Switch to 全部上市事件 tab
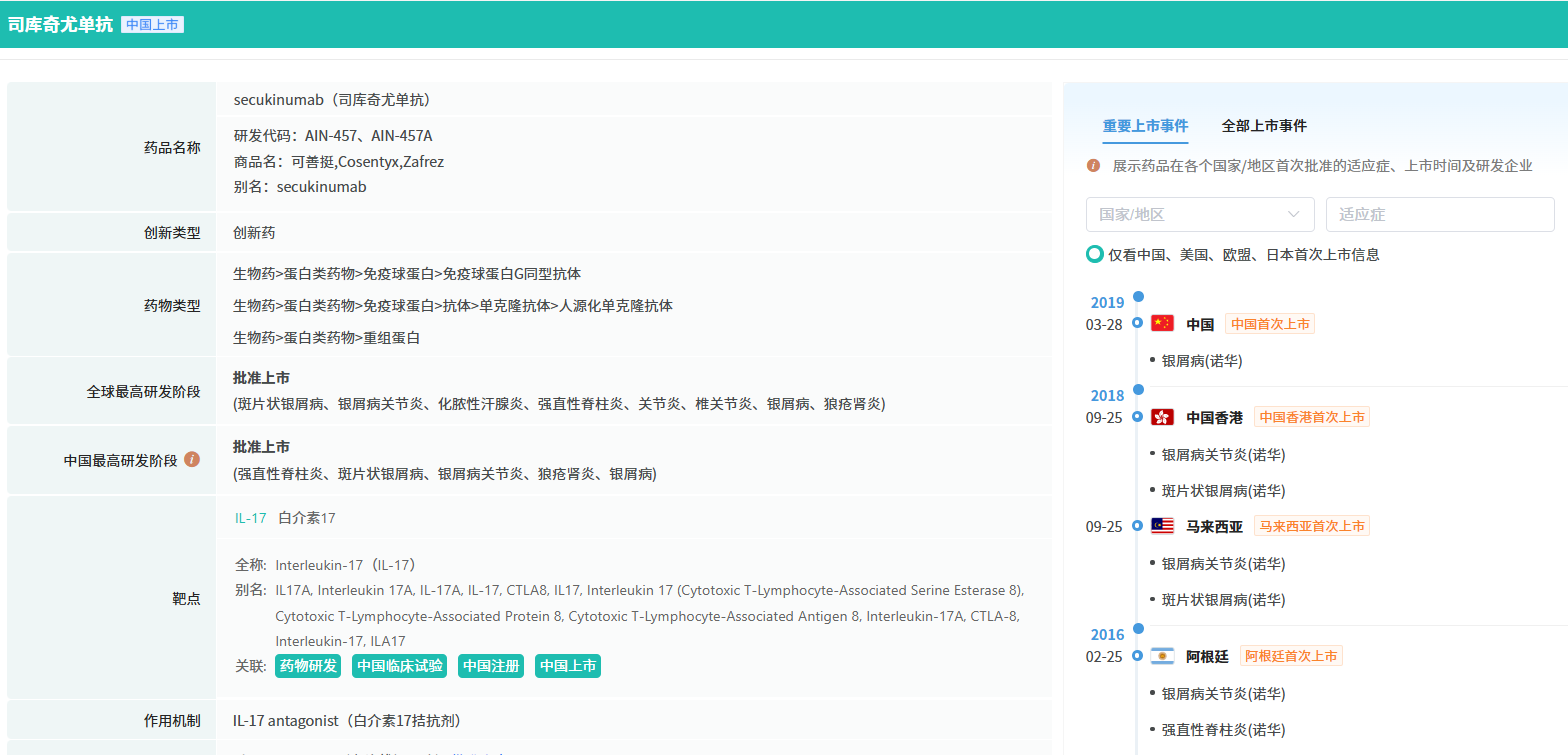 1264,126
